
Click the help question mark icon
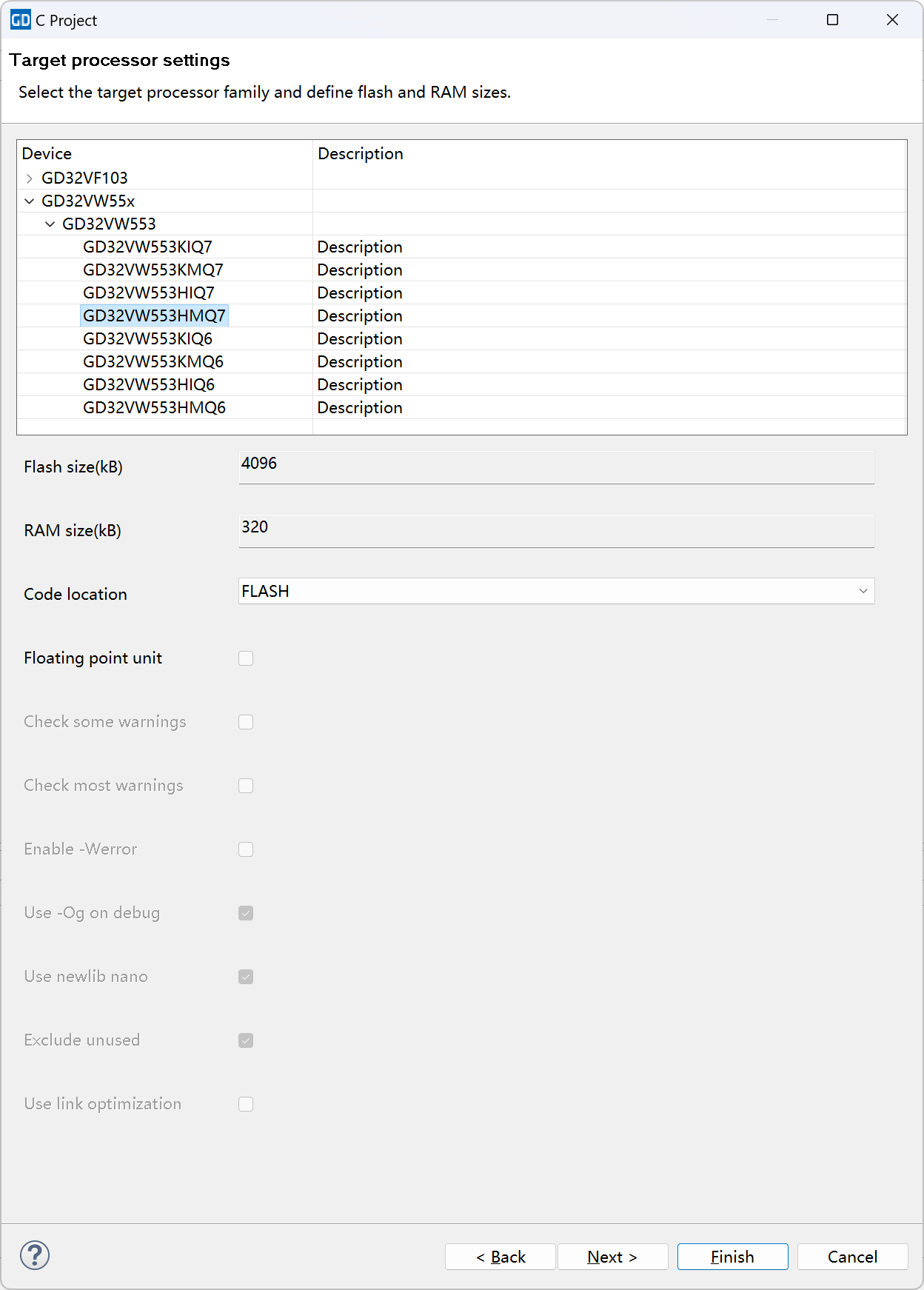(35, 1255)
